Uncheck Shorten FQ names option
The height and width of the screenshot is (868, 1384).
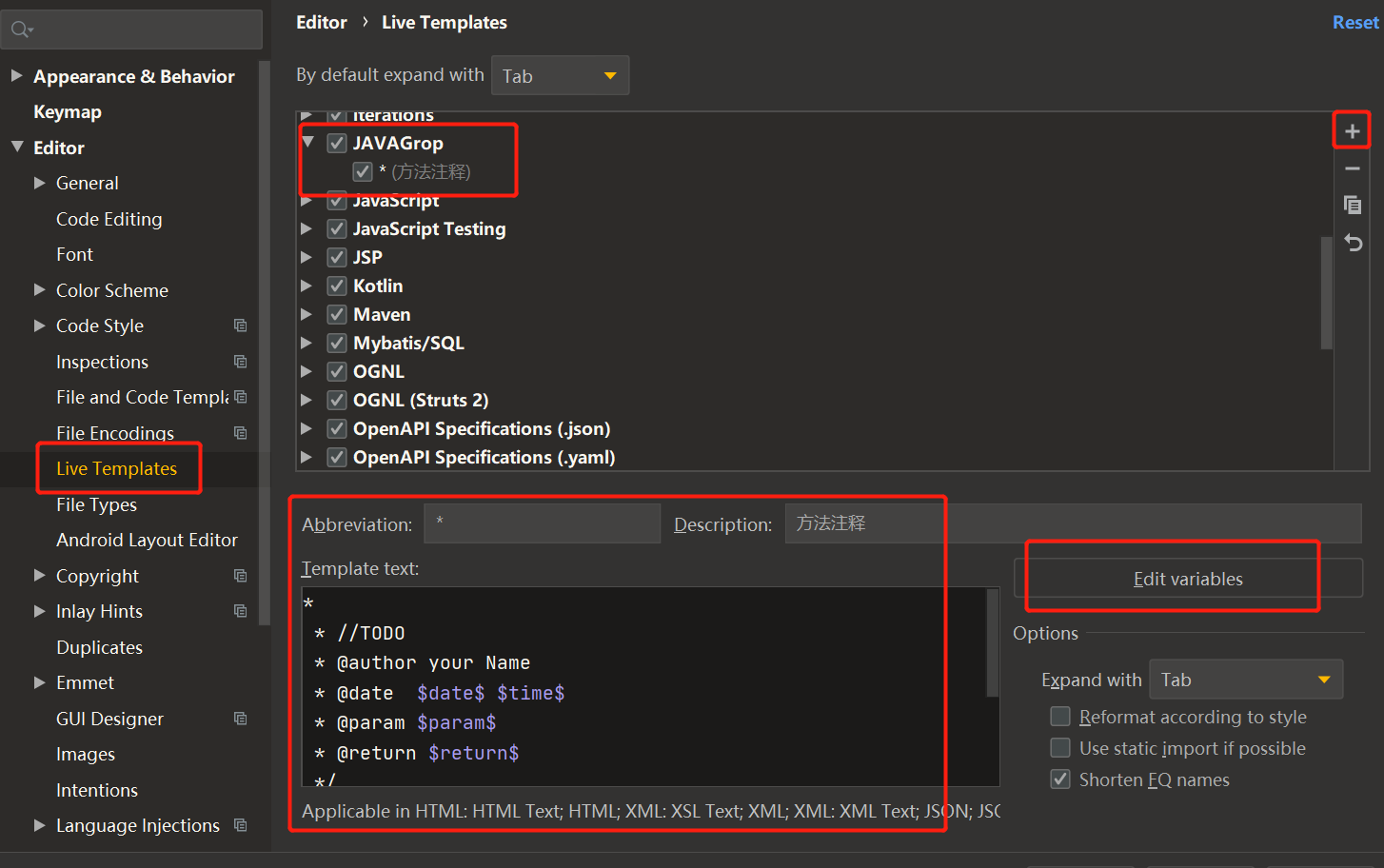click(x=1060, y=779)
